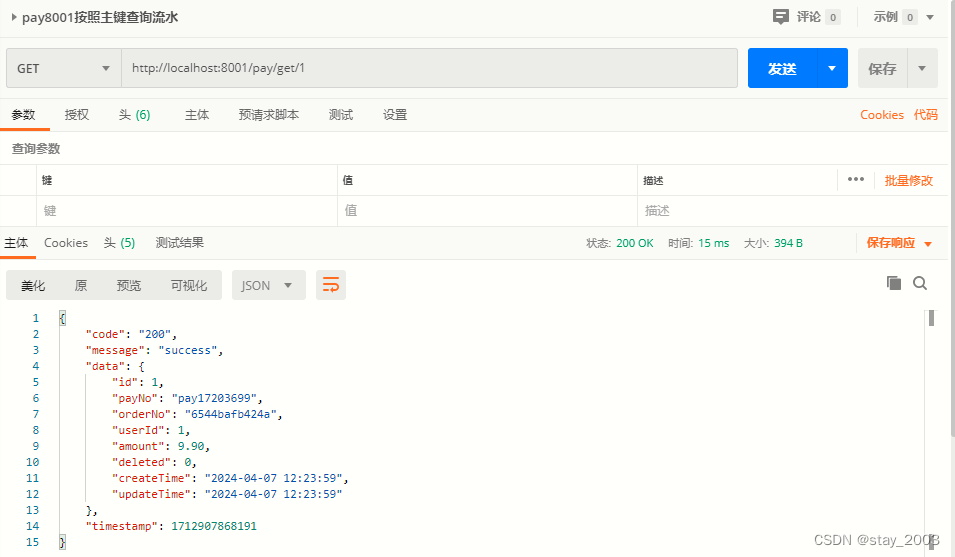Select the 可视化 visualize mode
This screenshot has width=955, height=557.
coord(189,286)
